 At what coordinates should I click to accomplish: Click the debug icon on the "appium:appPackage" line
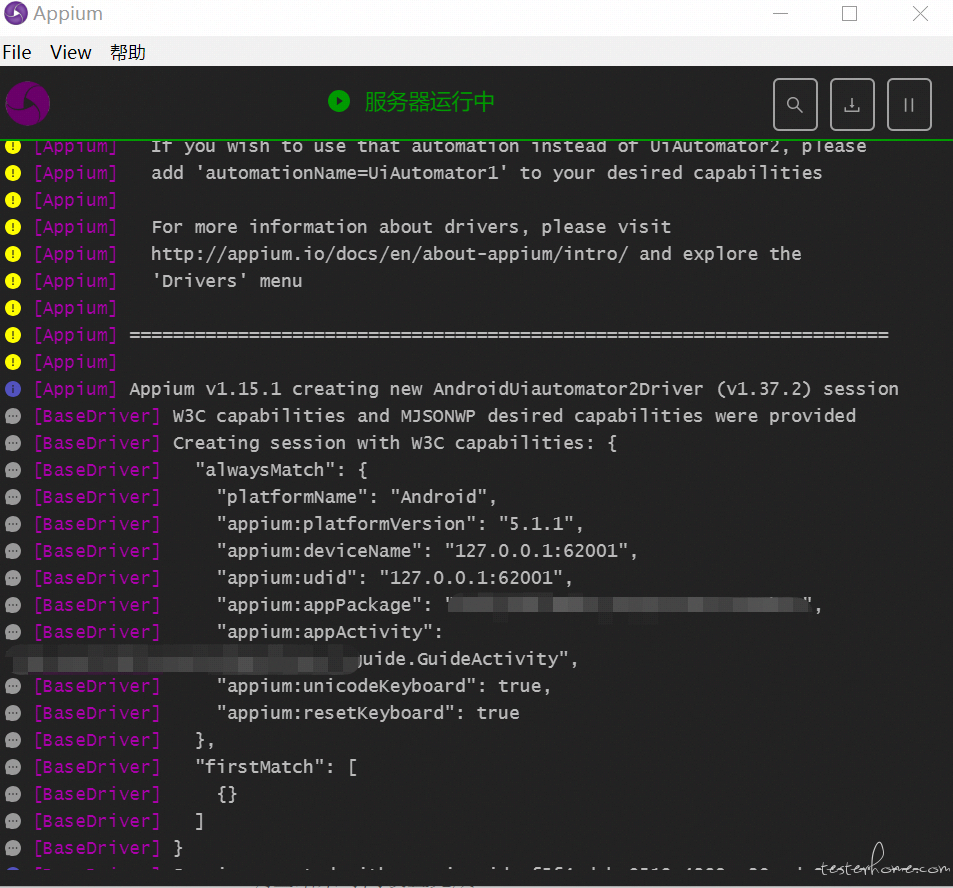(x=13, y=605)
